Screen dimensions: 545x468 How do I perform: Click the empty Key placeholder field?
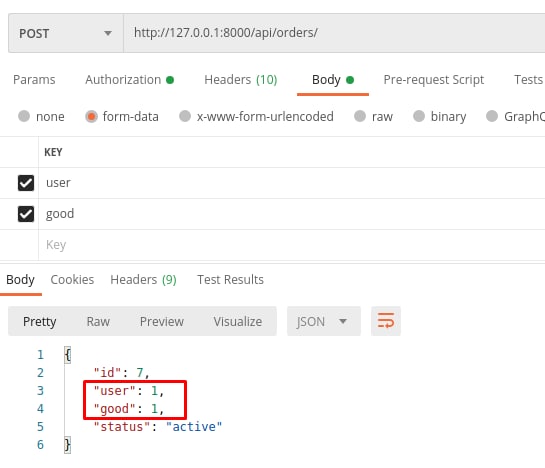pos(292,245)
